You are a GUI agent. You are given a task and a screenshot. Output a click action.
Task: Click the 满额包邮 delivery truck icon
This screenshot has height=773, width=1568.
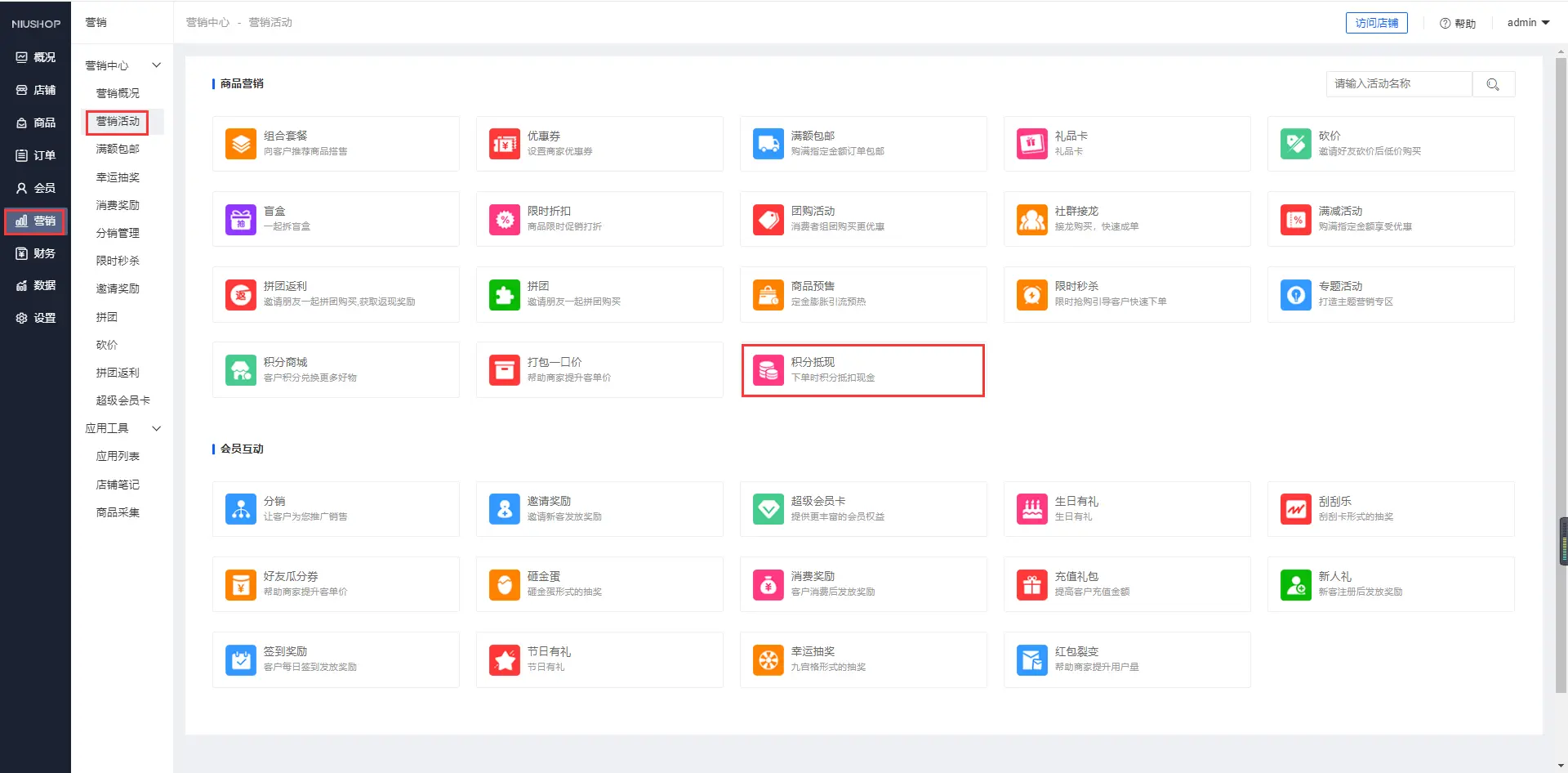768,144
